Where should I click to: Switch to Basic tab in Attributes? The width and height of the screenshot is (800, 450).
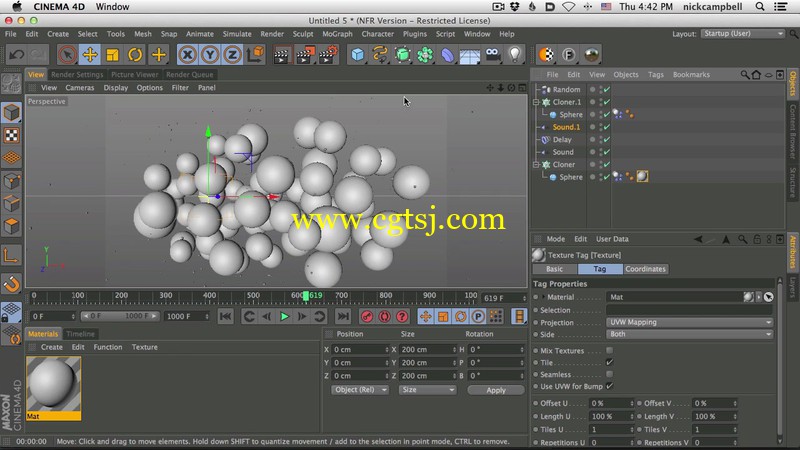tap(555, 269)
